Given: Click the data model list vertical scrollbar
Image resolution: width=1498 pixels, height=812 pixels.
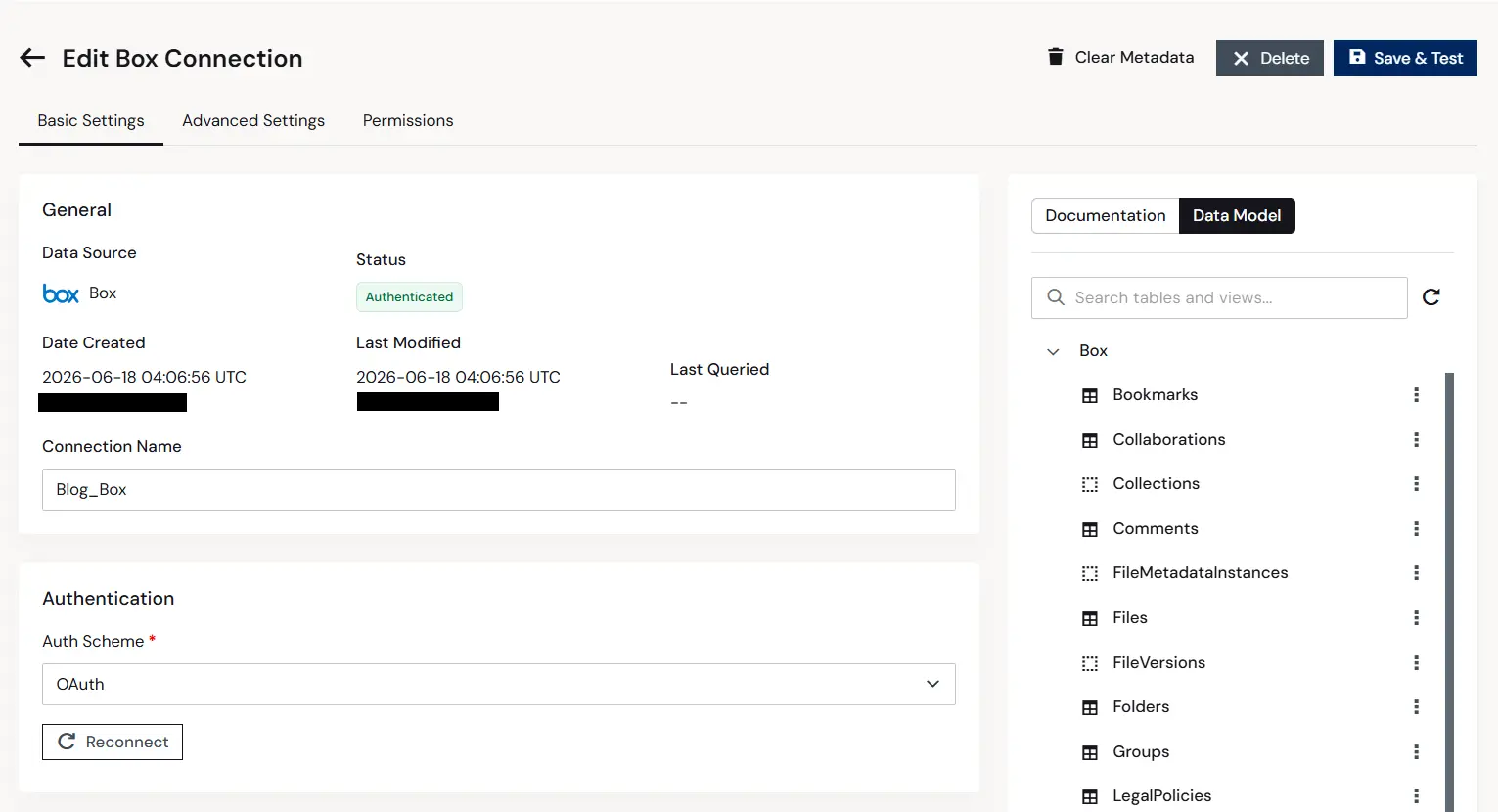Looking at the screenshot, I should click(x=1449, y=592).
